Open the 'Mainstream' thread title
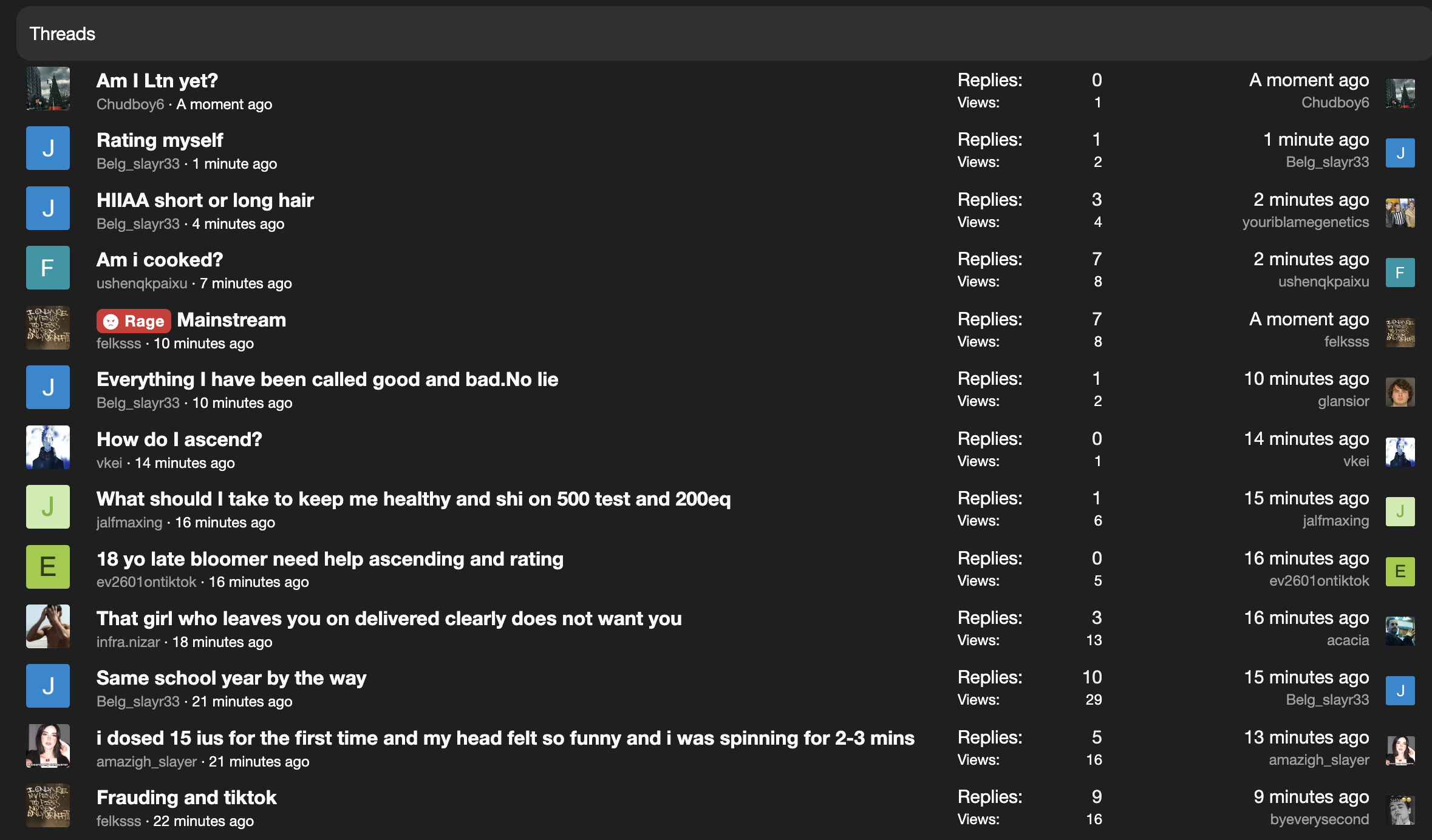This screenshot has width=1432, height=840. coord(231,320)
